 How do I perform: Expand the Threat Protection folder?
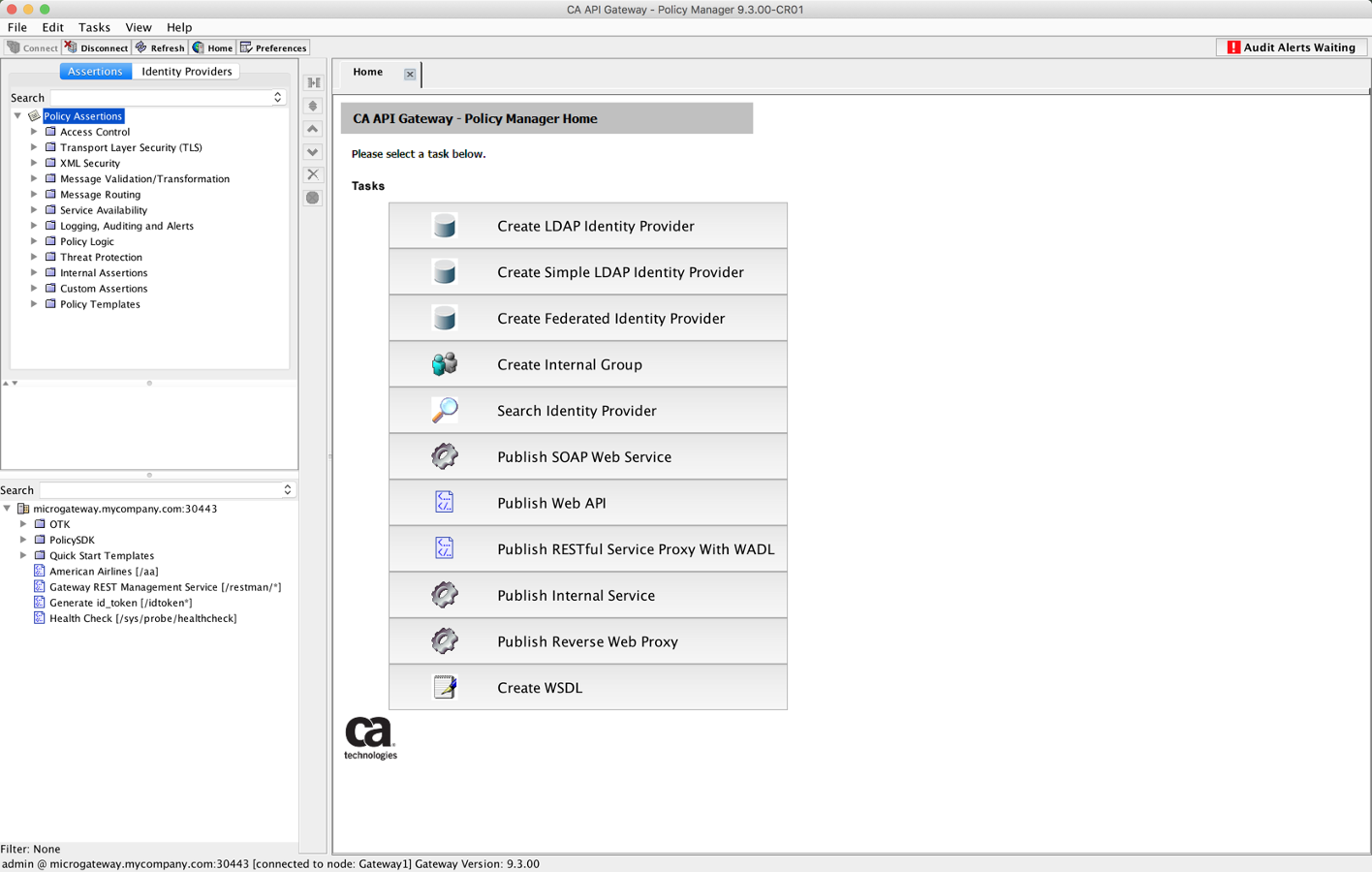pyautogui.click(x=34, y=257)
